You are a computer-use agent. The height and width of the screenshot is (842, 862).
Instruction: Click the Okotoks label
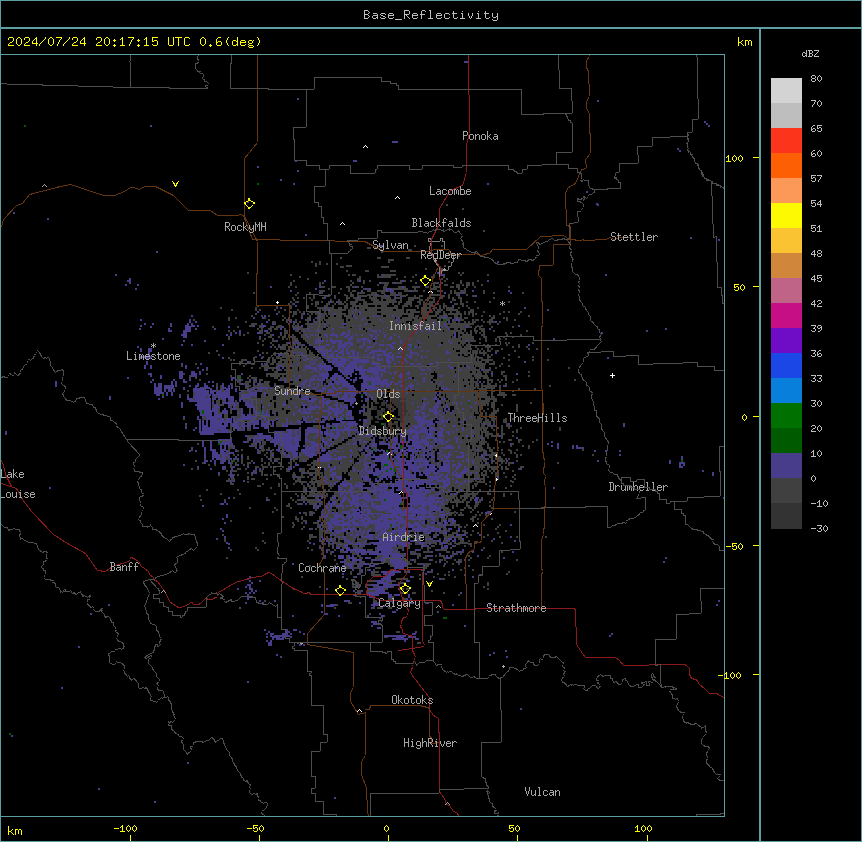pos(412,700)
